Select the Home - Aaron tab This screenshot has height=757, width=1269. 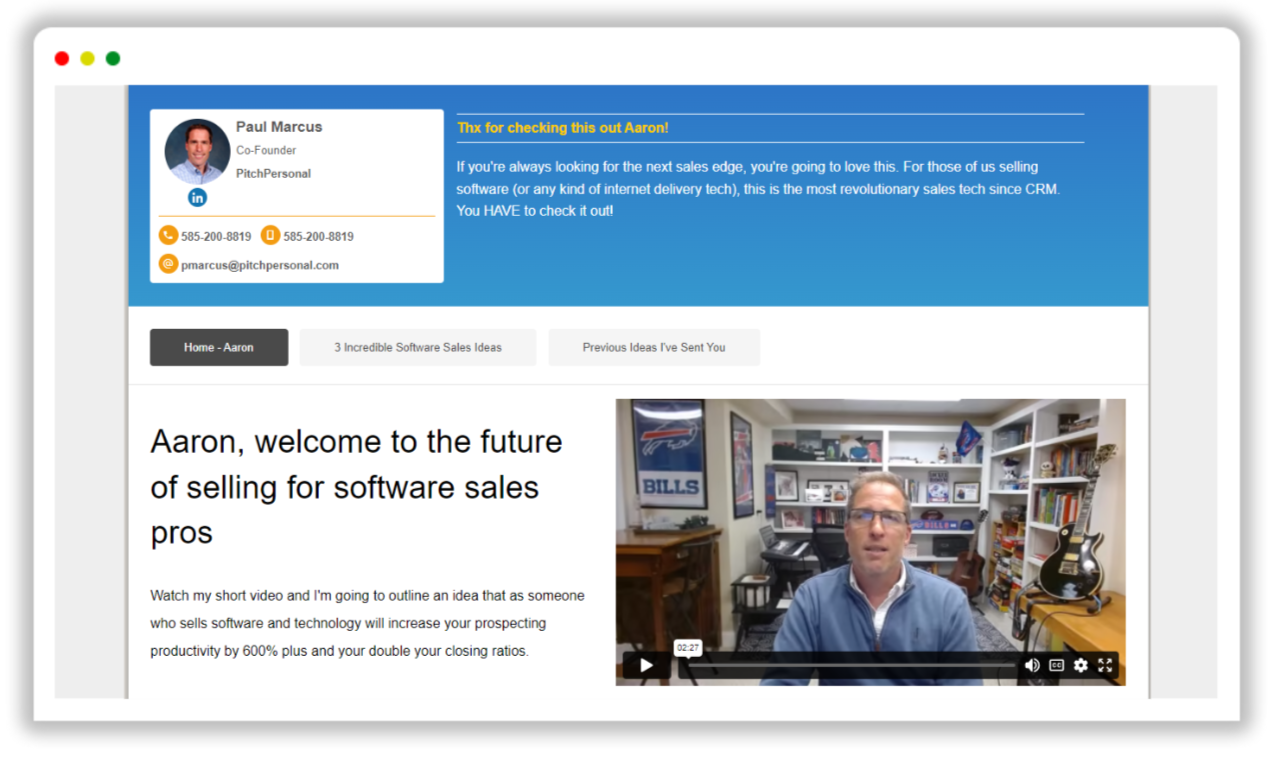tap(219, 347)
